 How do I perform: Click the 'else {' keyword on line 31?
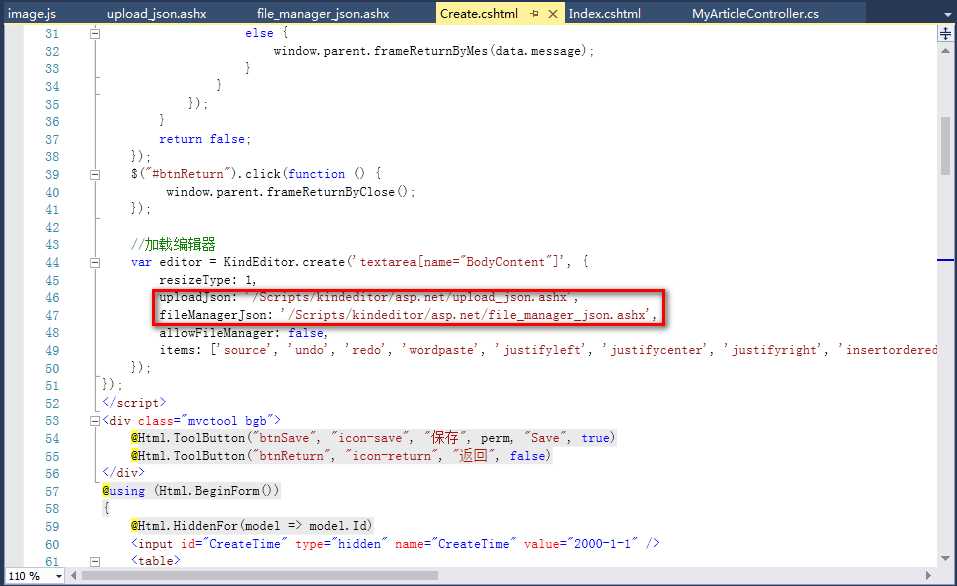[266, 34]
